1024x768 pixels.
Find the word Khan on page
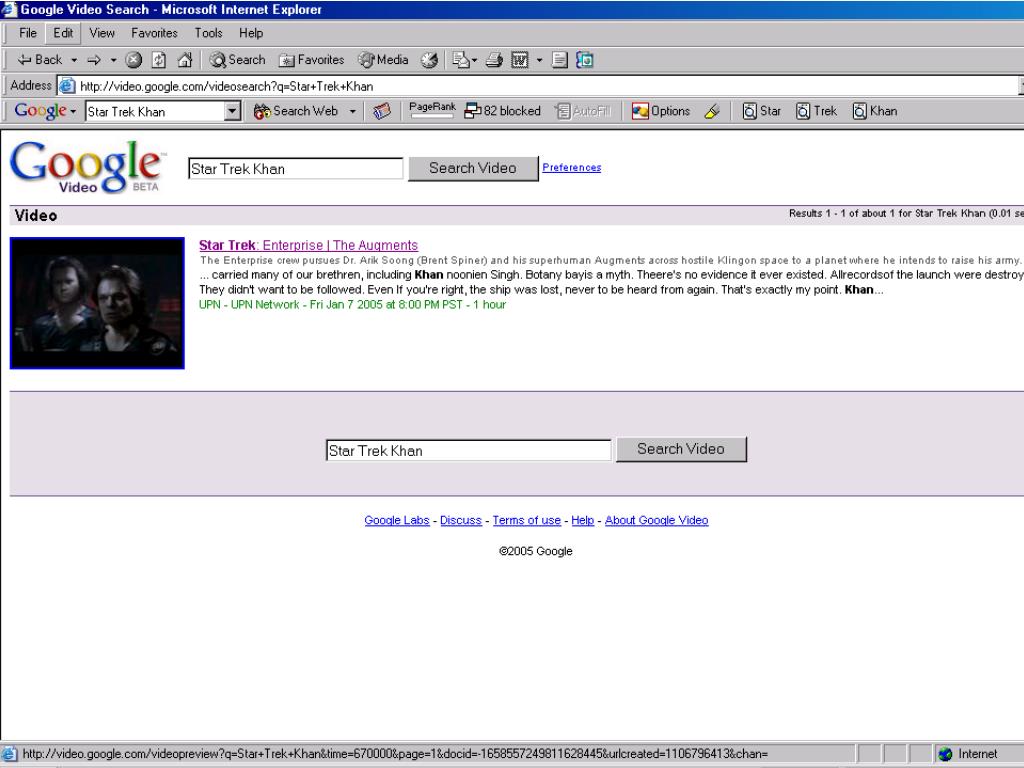click(x=875, y=111)
